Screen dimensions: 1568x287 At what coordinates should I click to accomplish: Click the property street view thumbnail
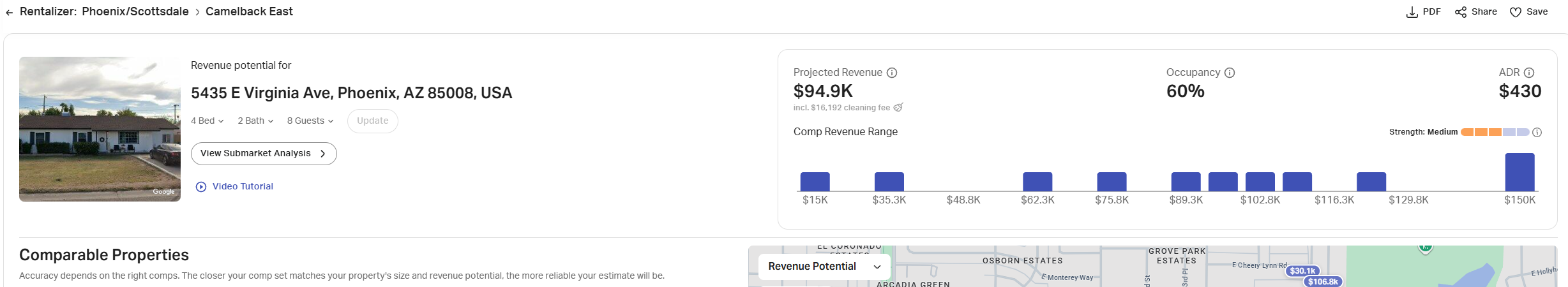(x=100, y=129)
